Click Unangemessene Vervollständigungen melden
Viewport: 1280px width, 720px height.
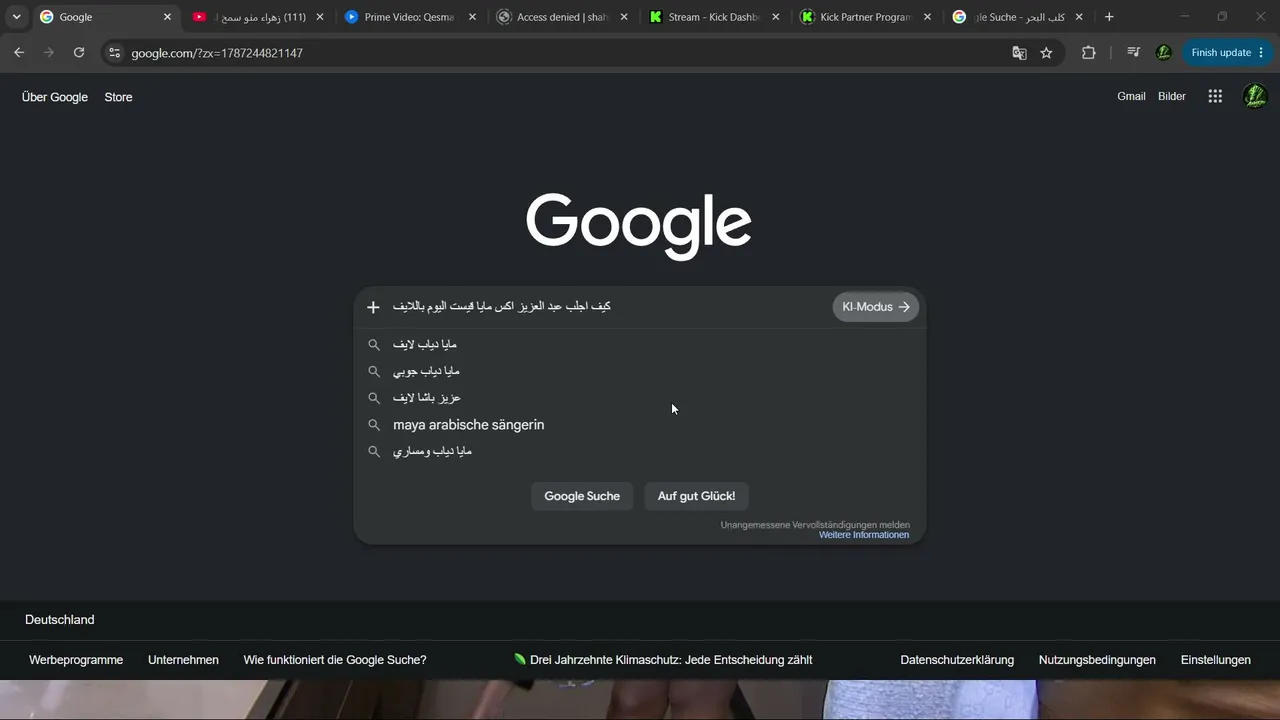tap(815, 524)
